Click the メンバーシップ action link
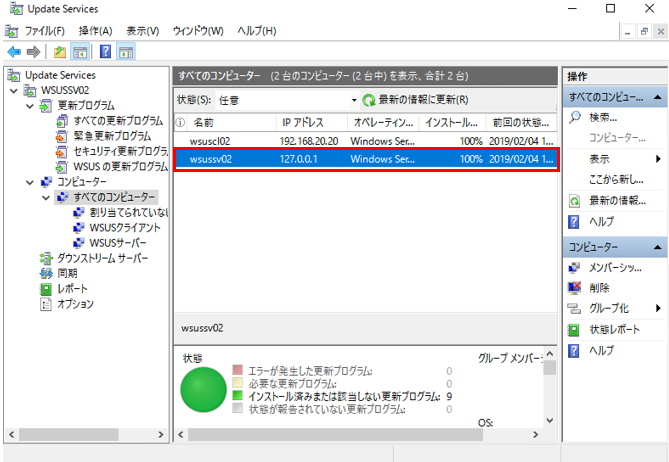 [615, 267]
